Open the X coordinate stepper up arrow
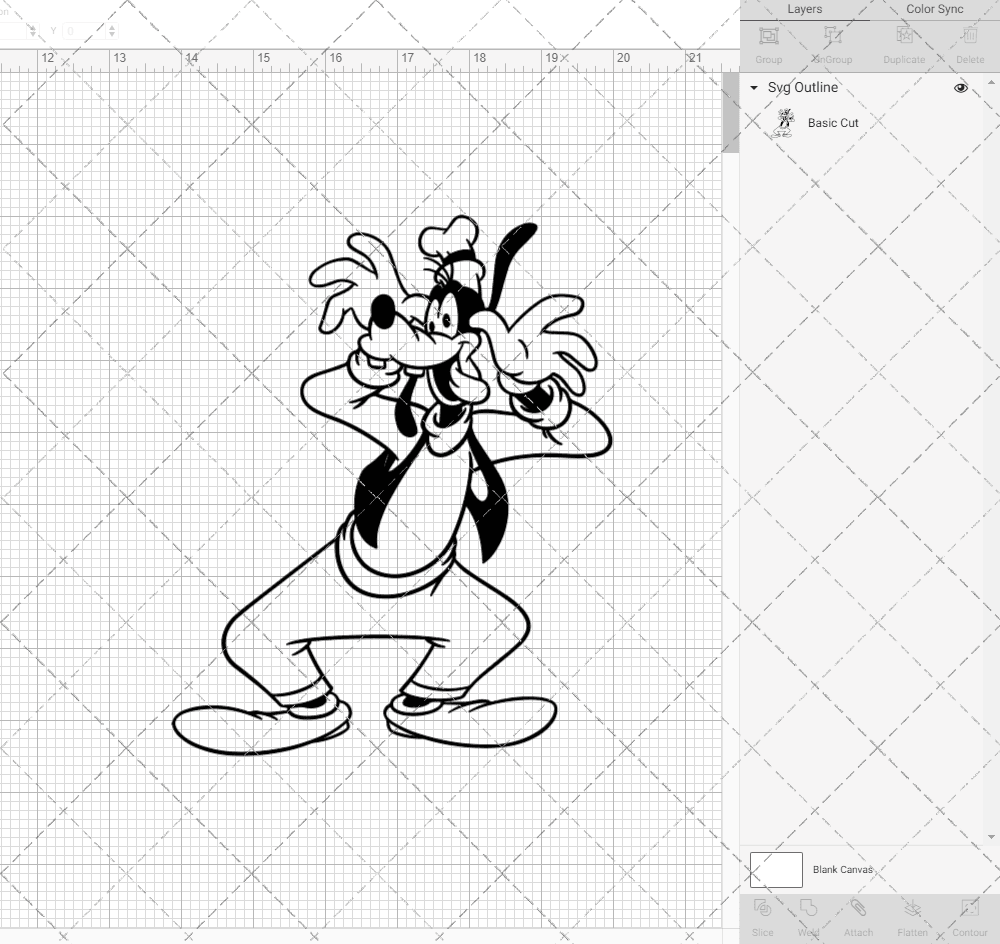The width and height of the screenshot is (1000, 944). point(33,26)
